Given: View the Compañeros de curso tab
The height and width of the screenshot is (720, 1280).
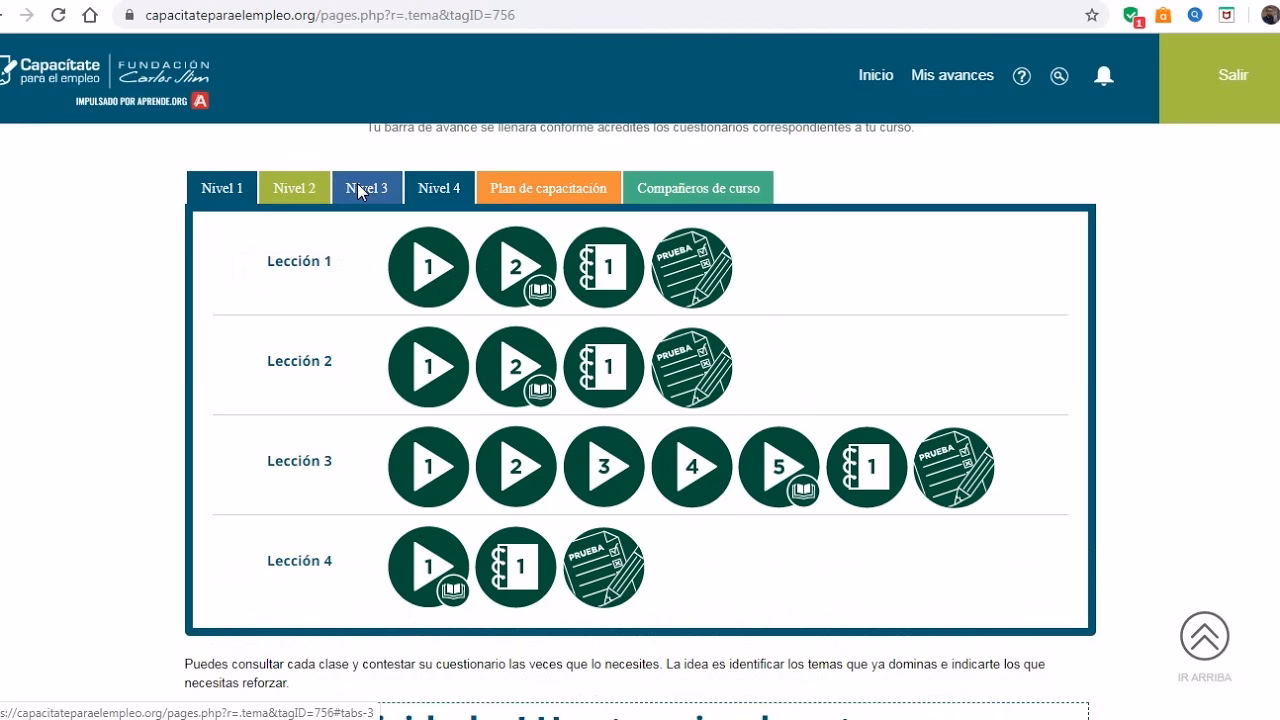Looking at the screenshot, I should [698, 188].
